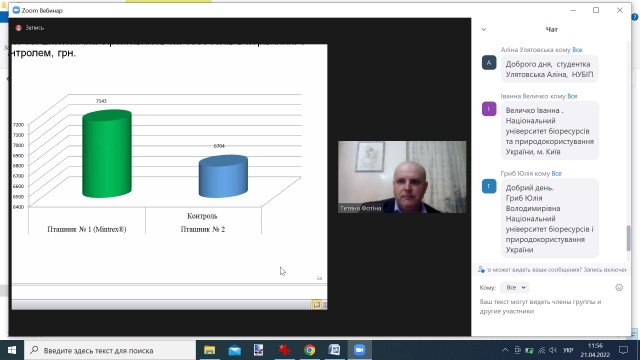This screenshot has height=360, width=640.
Task: Click the chat scrollbar thumb
Action: pos(629,238)
